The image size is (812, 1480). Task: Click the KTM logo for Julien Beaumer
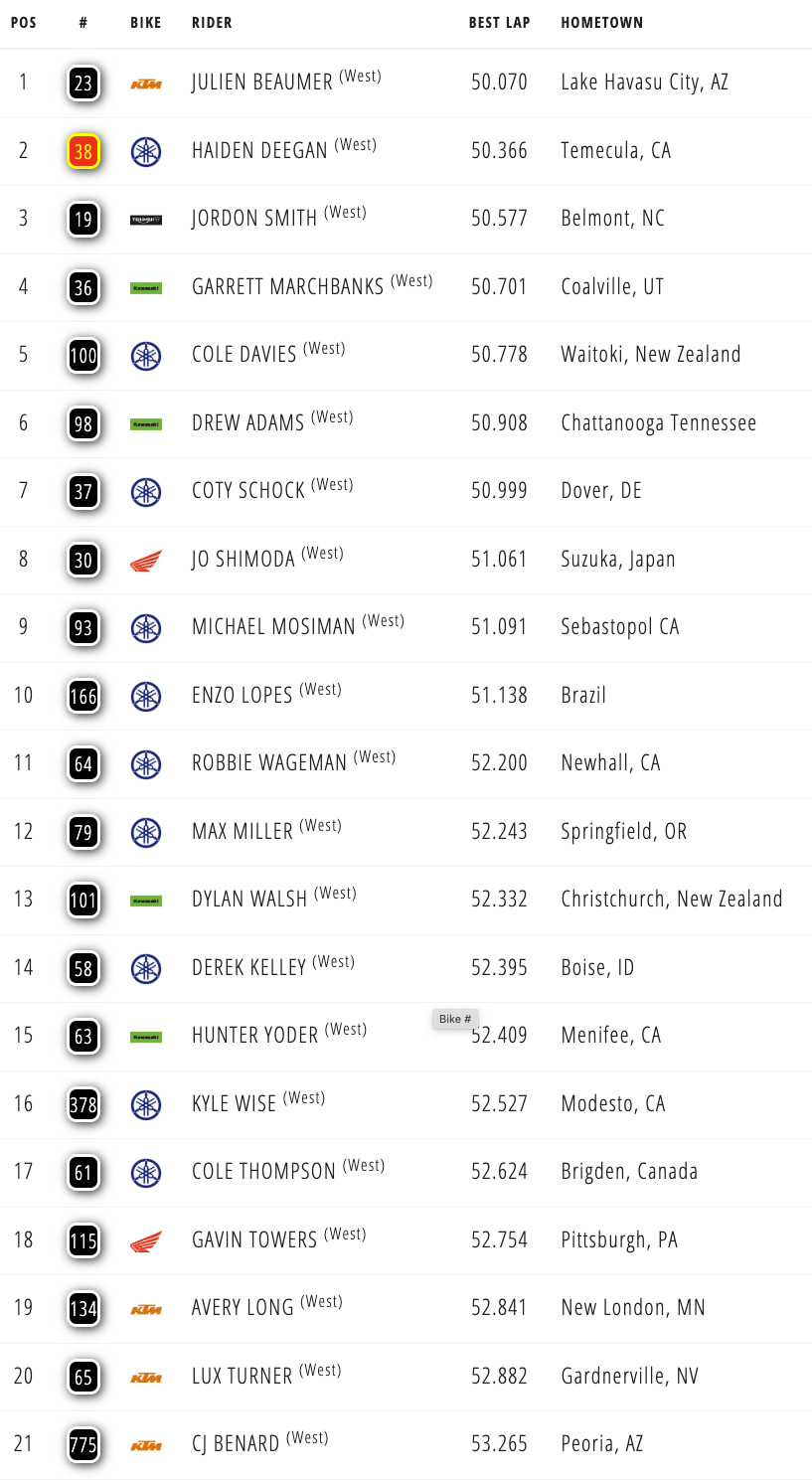pos(146,83)
